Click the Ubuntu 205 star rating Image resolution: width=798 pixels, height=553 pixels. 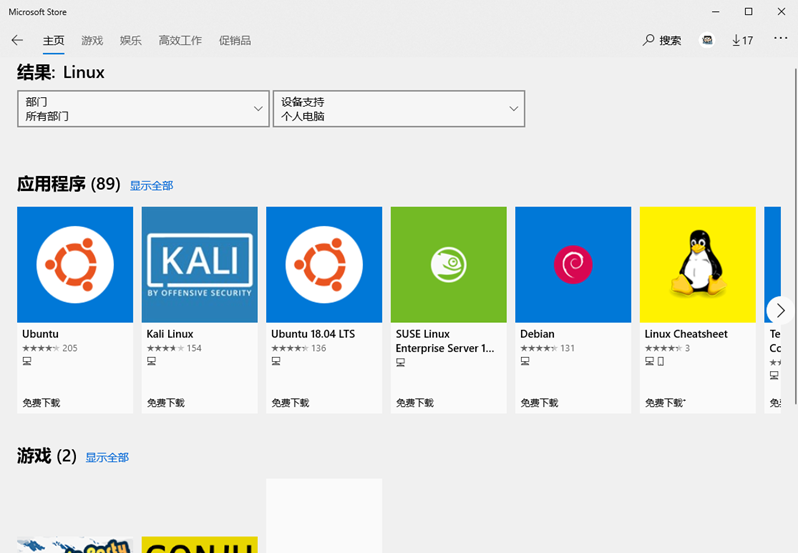point(50,348)
